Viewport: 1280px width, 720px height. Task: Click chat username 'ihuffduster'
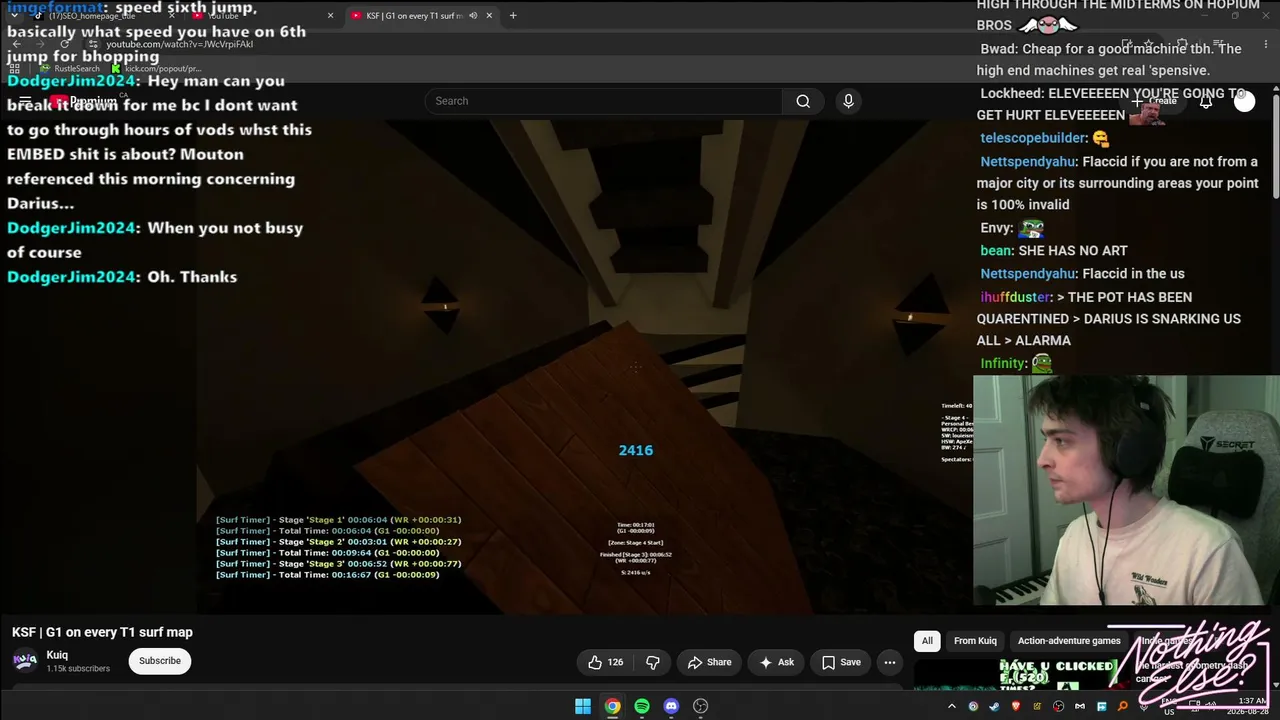1016,297
